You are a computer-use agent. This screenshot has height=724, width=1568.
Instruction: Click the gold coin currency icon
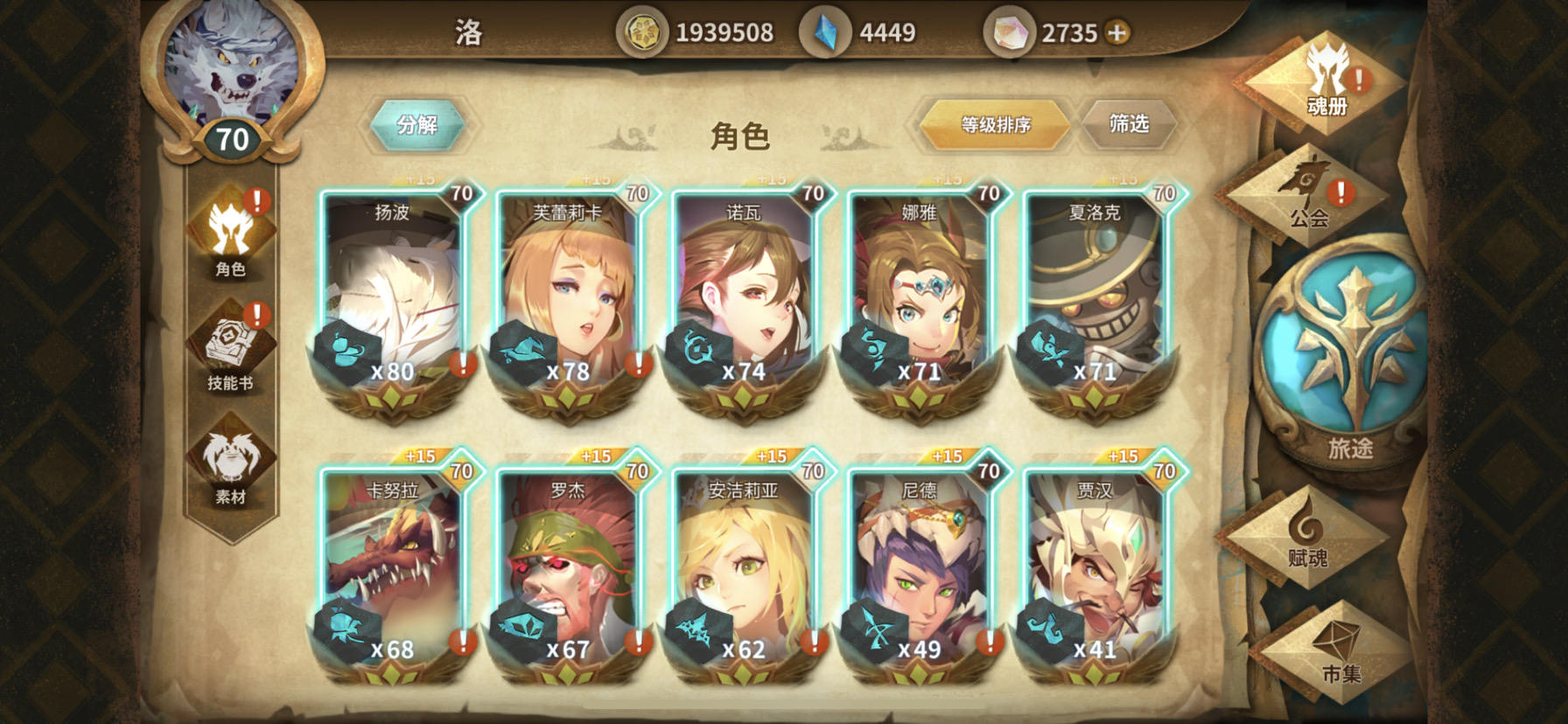point(642,33)
